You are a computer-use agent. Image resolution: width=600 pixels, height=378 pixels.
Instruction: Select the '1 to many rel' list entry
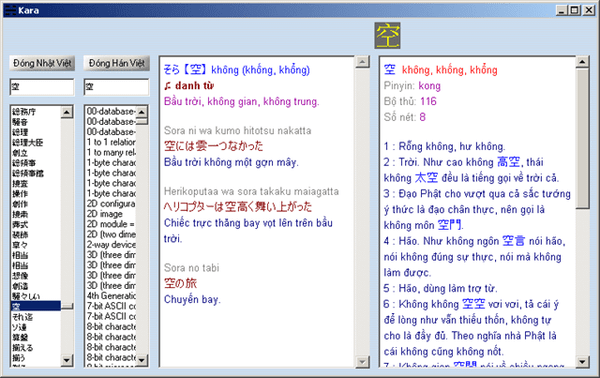111,153
